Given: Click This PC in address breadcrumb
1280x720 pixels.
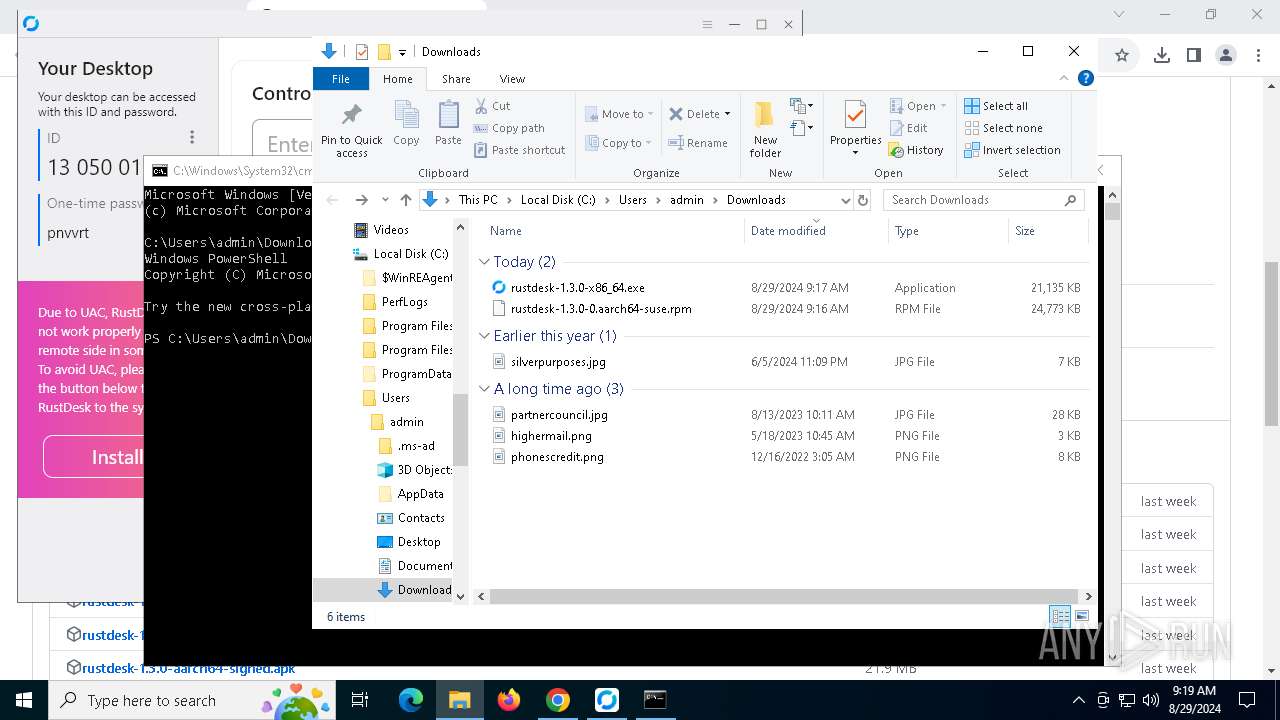Looking at the screenshot, I should click(478, 200).
